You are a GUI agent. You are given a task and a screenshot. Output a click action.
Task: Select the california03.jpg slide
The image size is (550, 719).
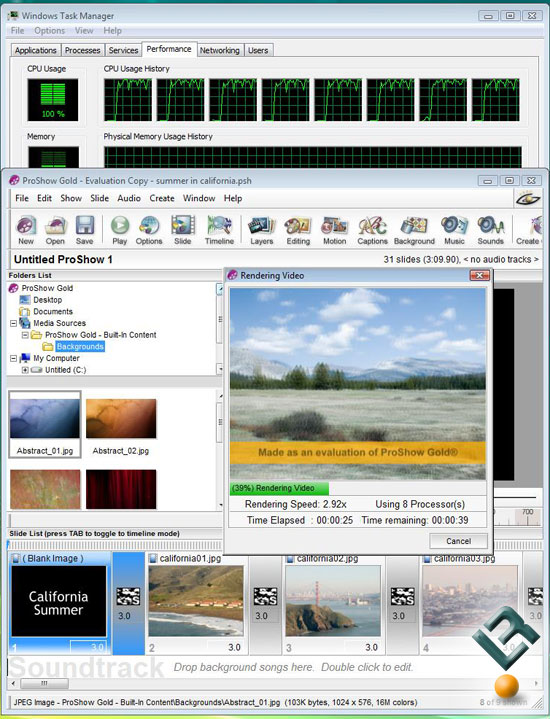pos(470,603)
